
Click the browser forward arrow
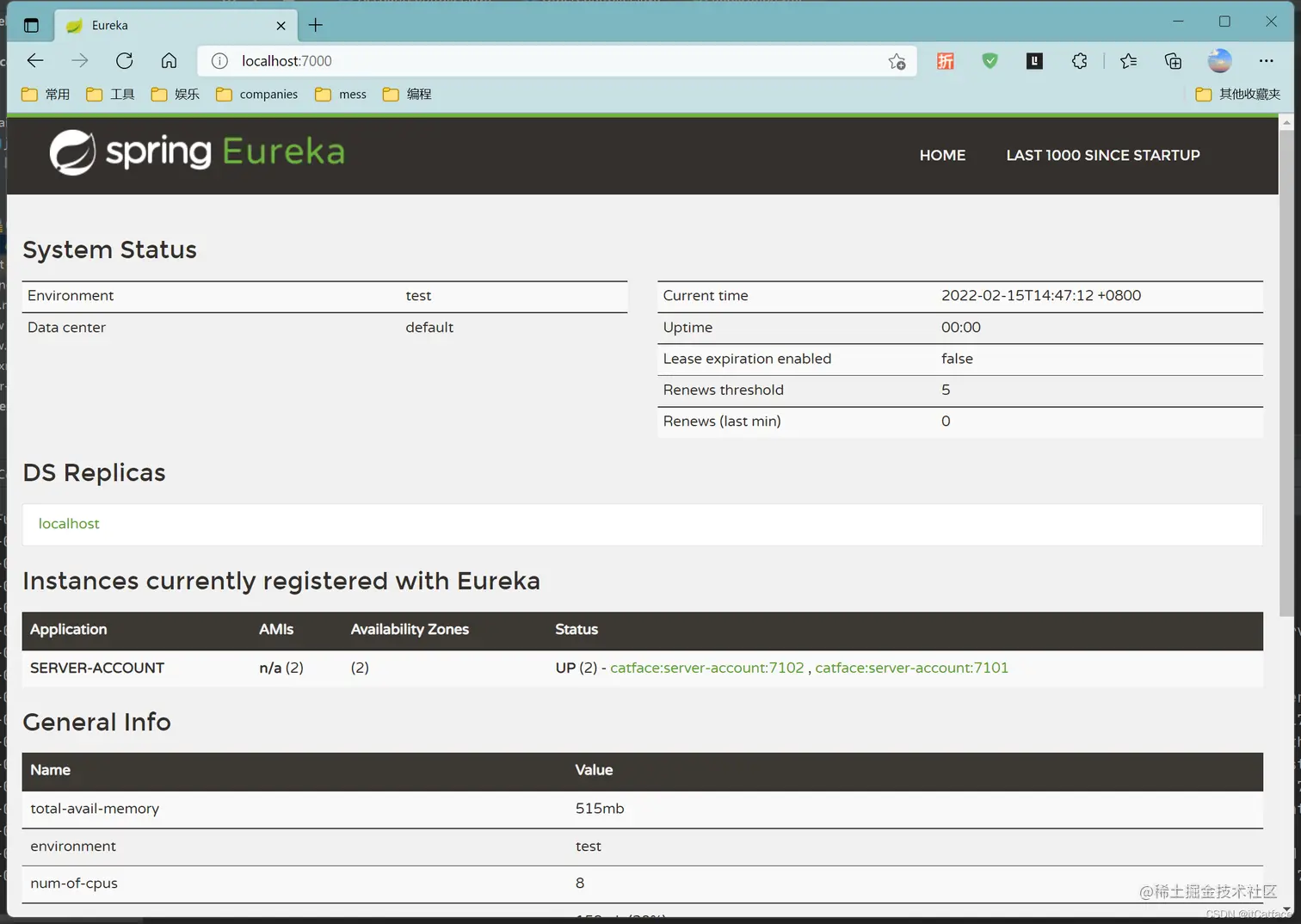tap(80, 60)
